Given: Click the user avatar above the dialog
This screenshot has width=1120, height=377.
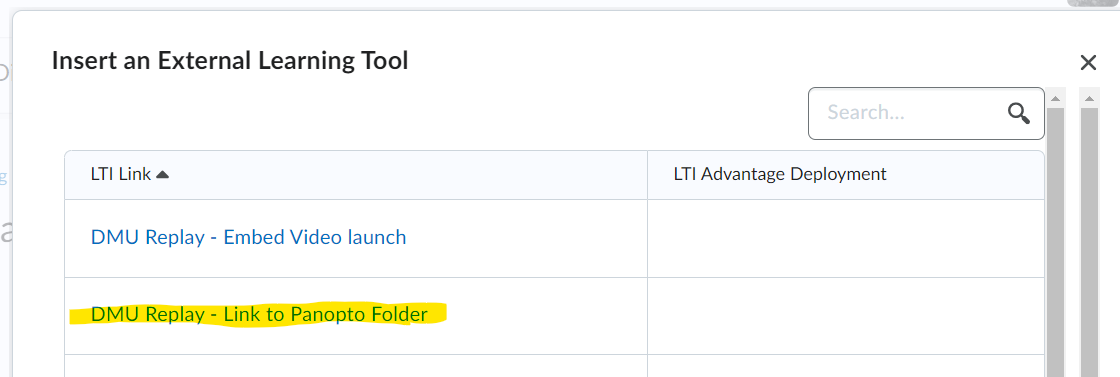Looking at the screenshot, I should click(x=1093, y=2).
